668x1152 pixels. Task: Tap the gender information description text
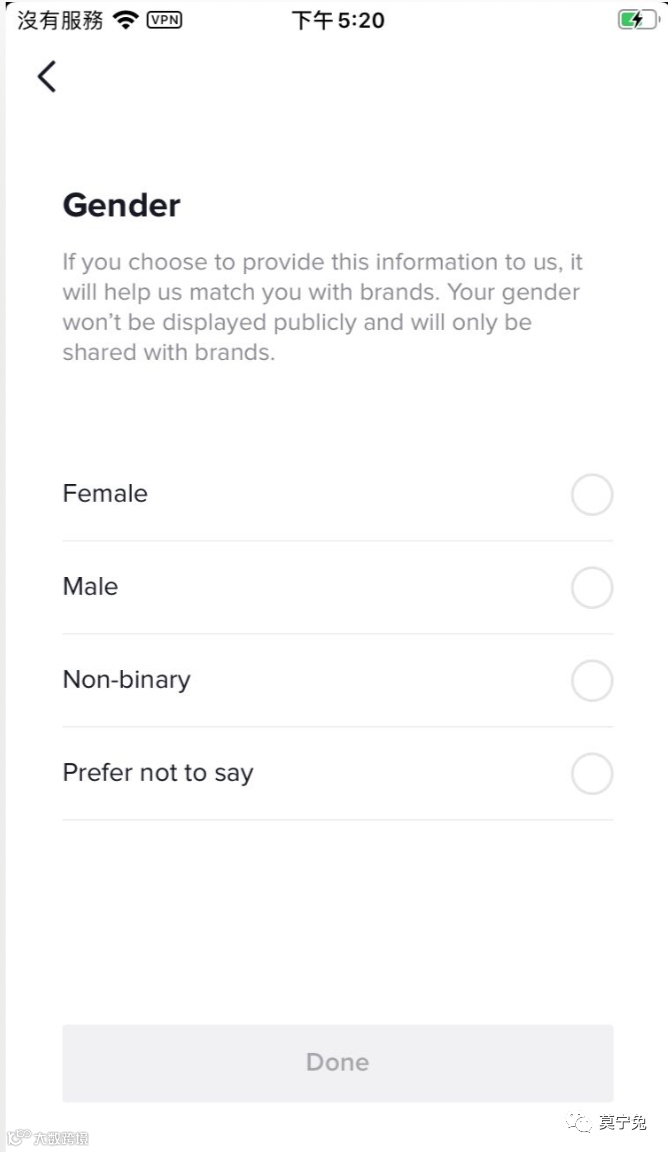pyautogui.click(x=322, y=307)
